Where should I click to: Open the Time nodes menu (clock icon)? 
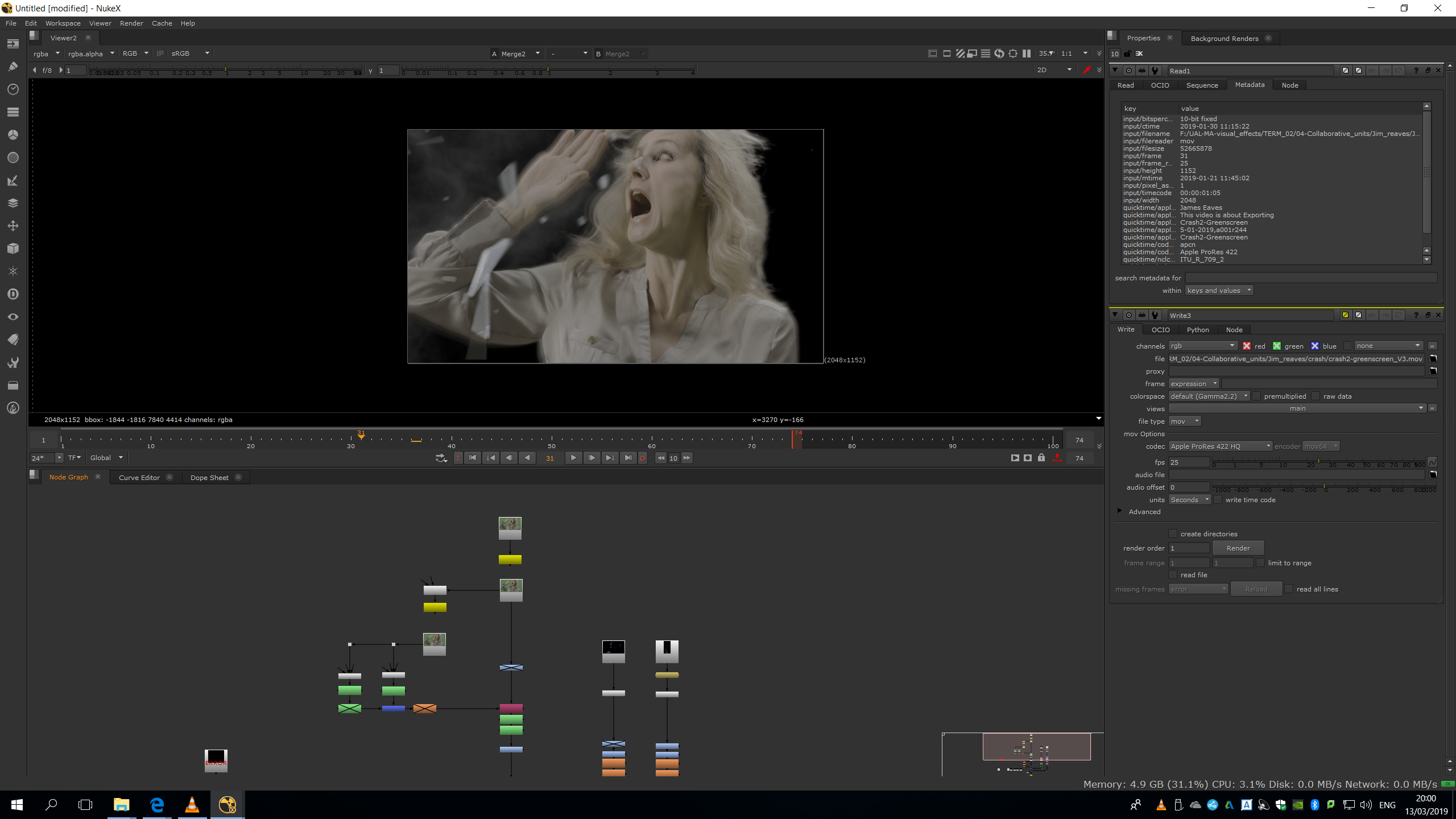13,89
